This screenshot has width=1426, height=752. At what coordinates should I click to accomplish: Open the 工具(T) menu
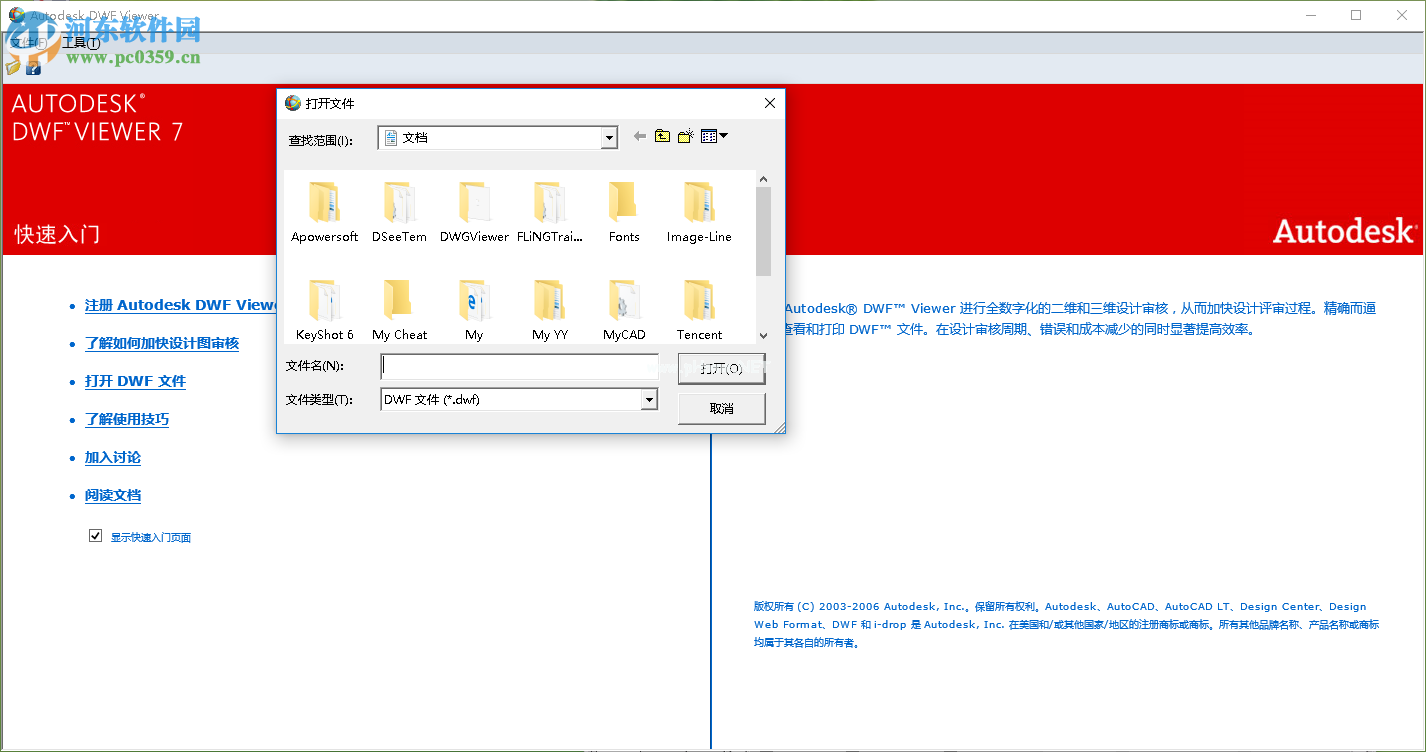point(81,42)
